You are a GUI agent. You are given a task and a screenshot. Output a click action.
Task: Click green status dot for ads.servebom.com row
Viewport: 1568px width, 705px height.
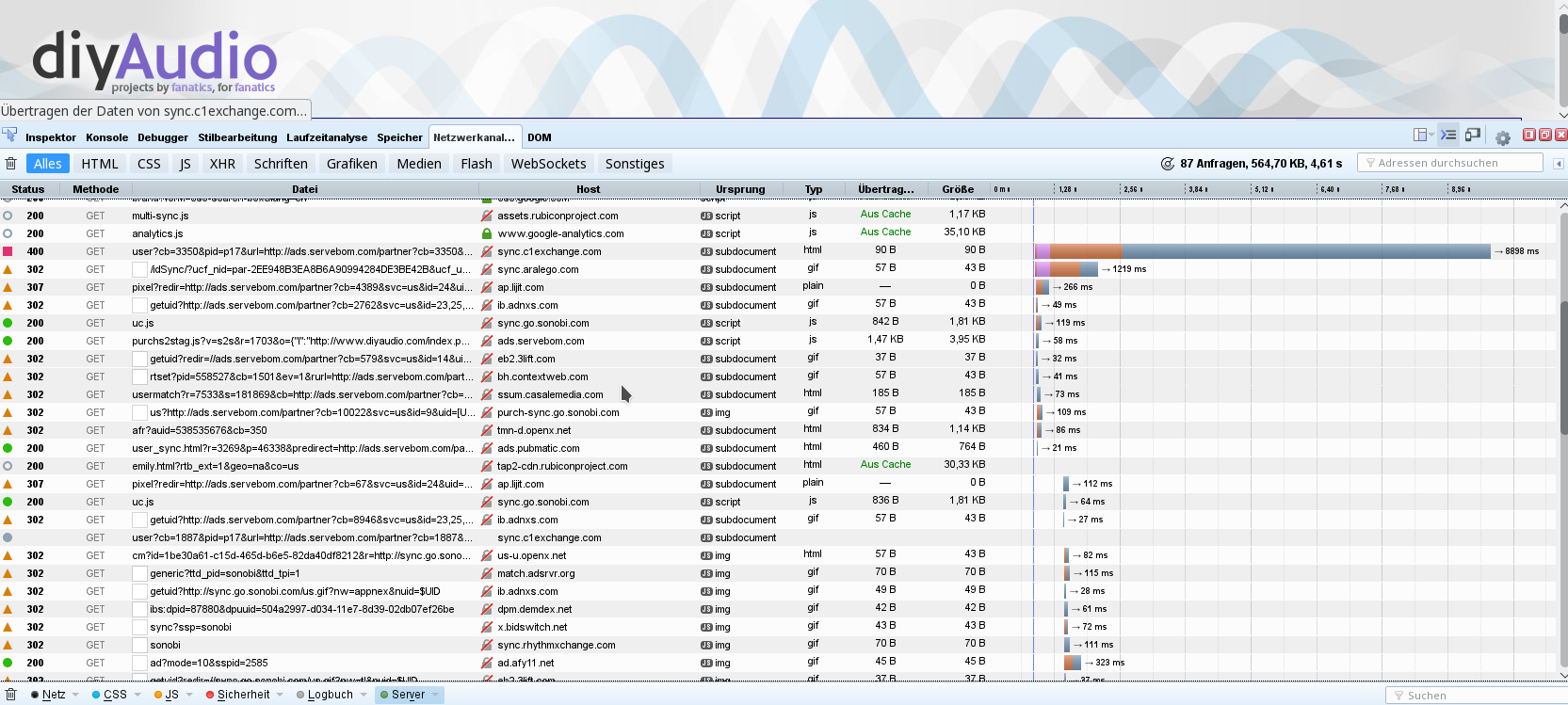(8, 341)
